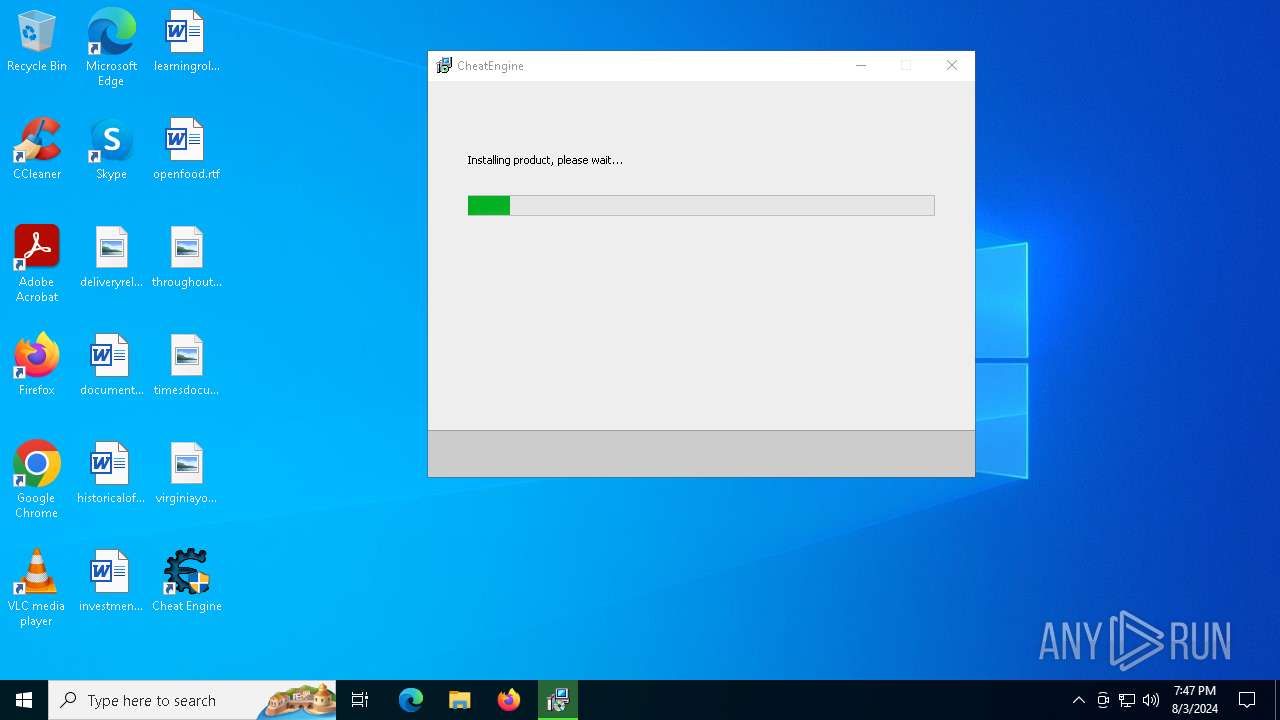This screenshot has width=1280, height=720.
Task: Select the Cheat Engine desktop icon
Action: coord(186,581)
